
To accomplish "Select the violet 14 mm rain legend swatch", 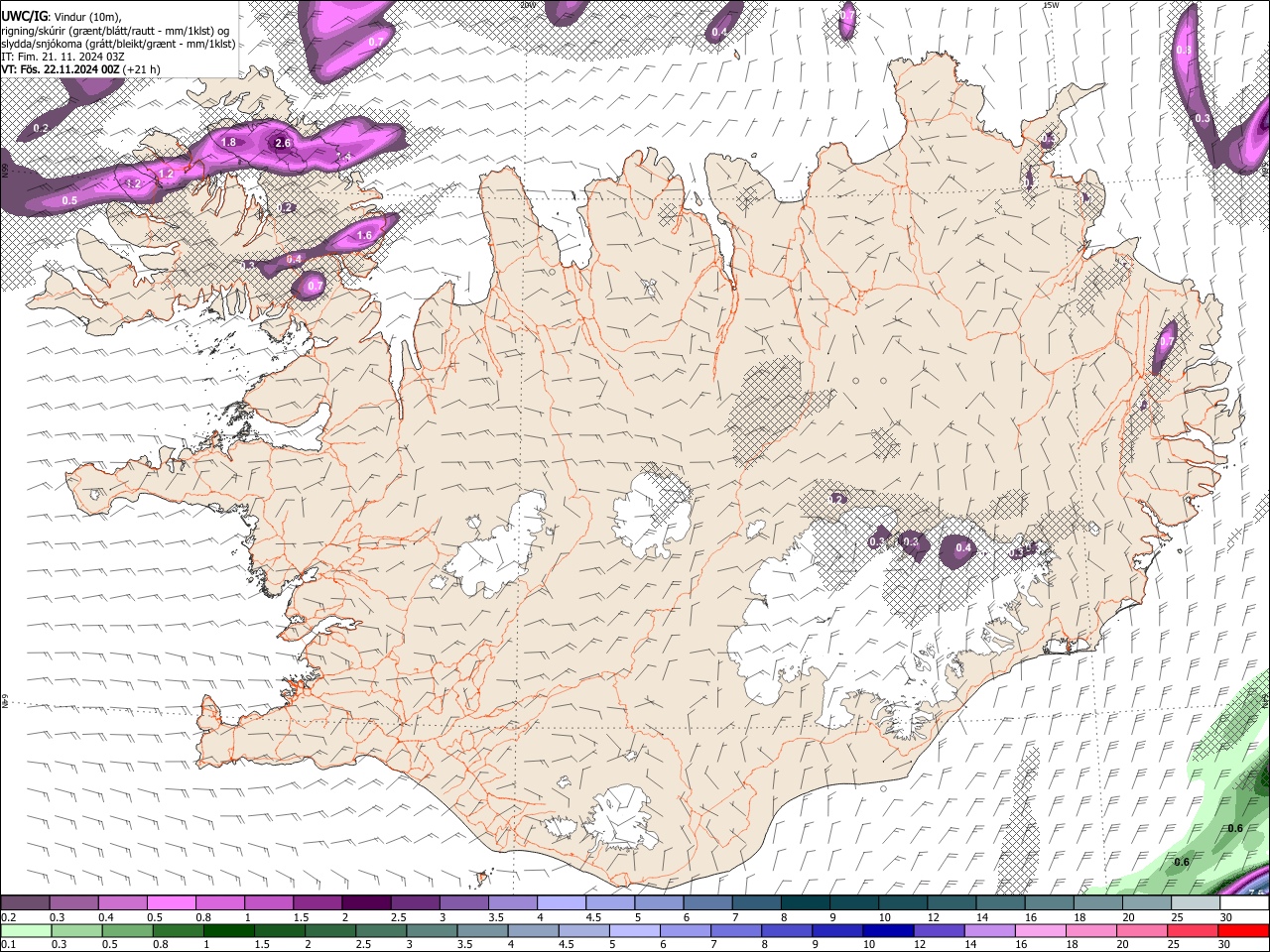I will 988,931.
